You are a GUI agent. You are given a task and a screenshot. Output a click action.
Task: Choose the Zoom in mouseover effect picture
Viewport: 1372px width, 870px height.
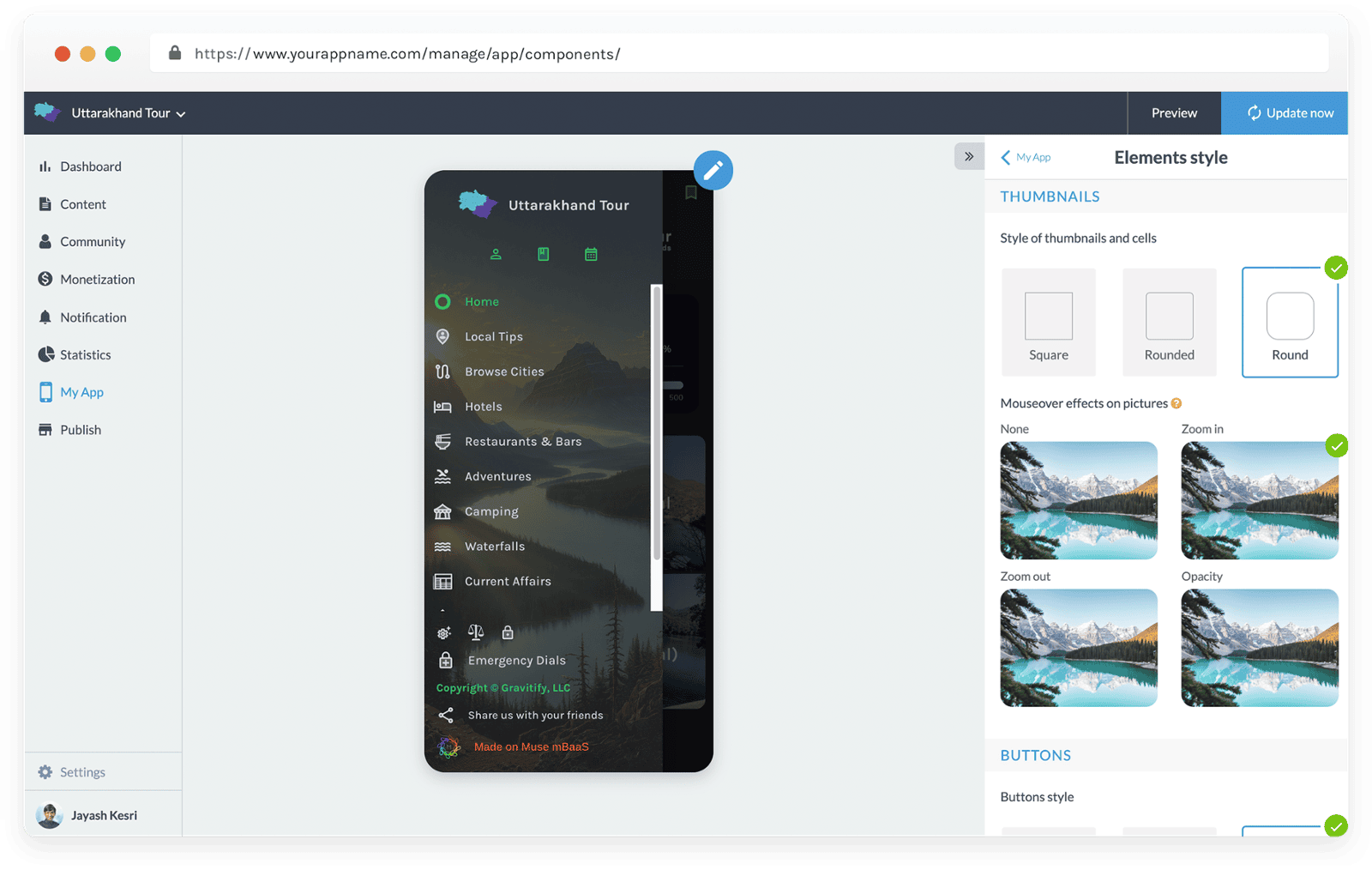click(1260, 500)
